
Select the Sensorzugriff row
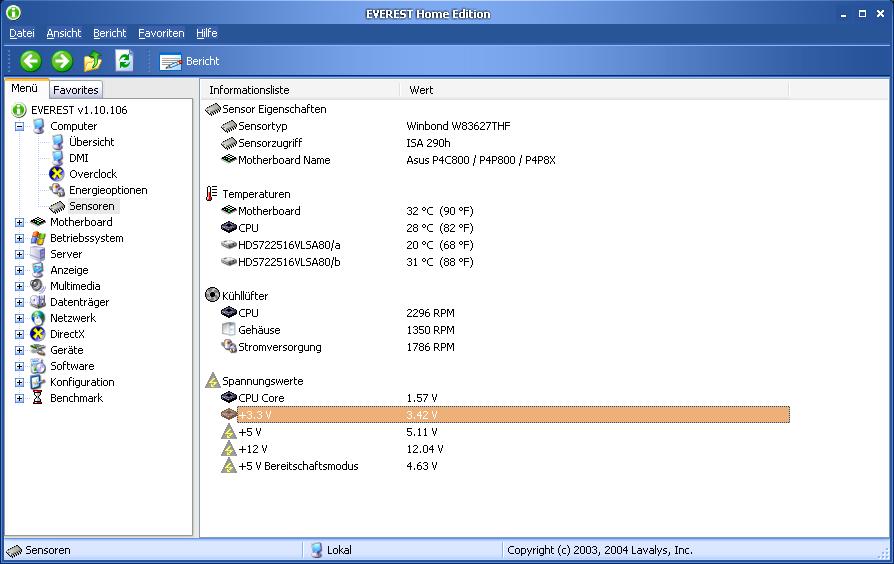point(505,143)
